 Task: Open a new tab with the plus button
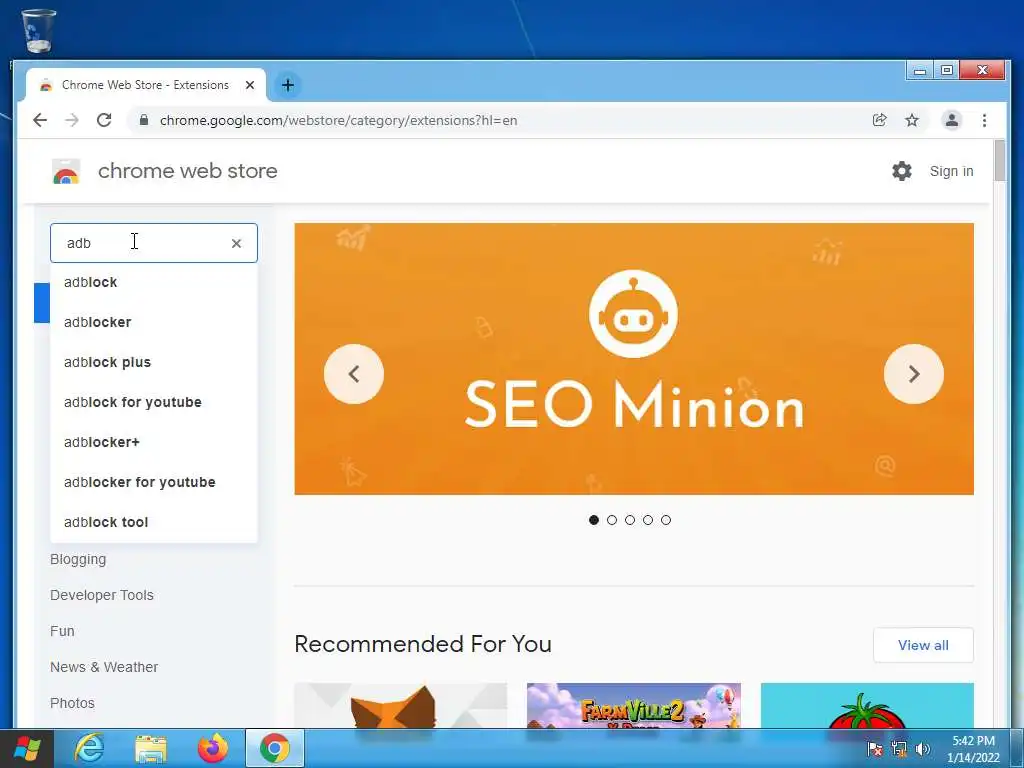[287, 85]
